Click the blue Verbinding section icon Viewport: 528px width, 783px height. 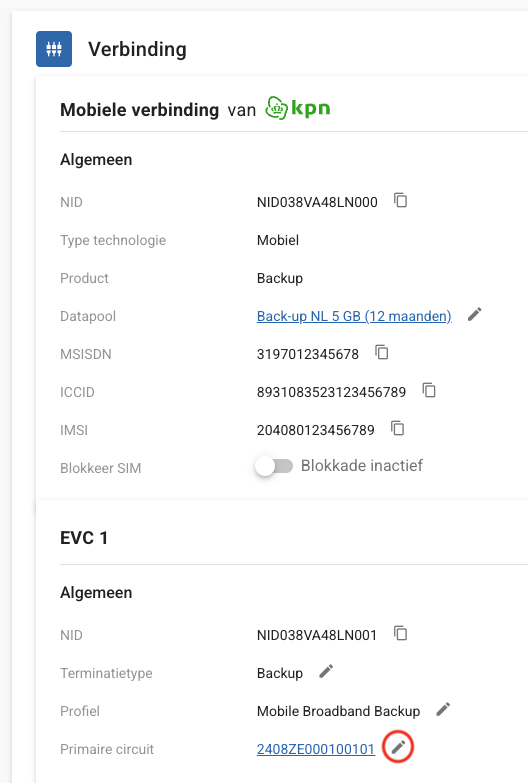(54, 49)
